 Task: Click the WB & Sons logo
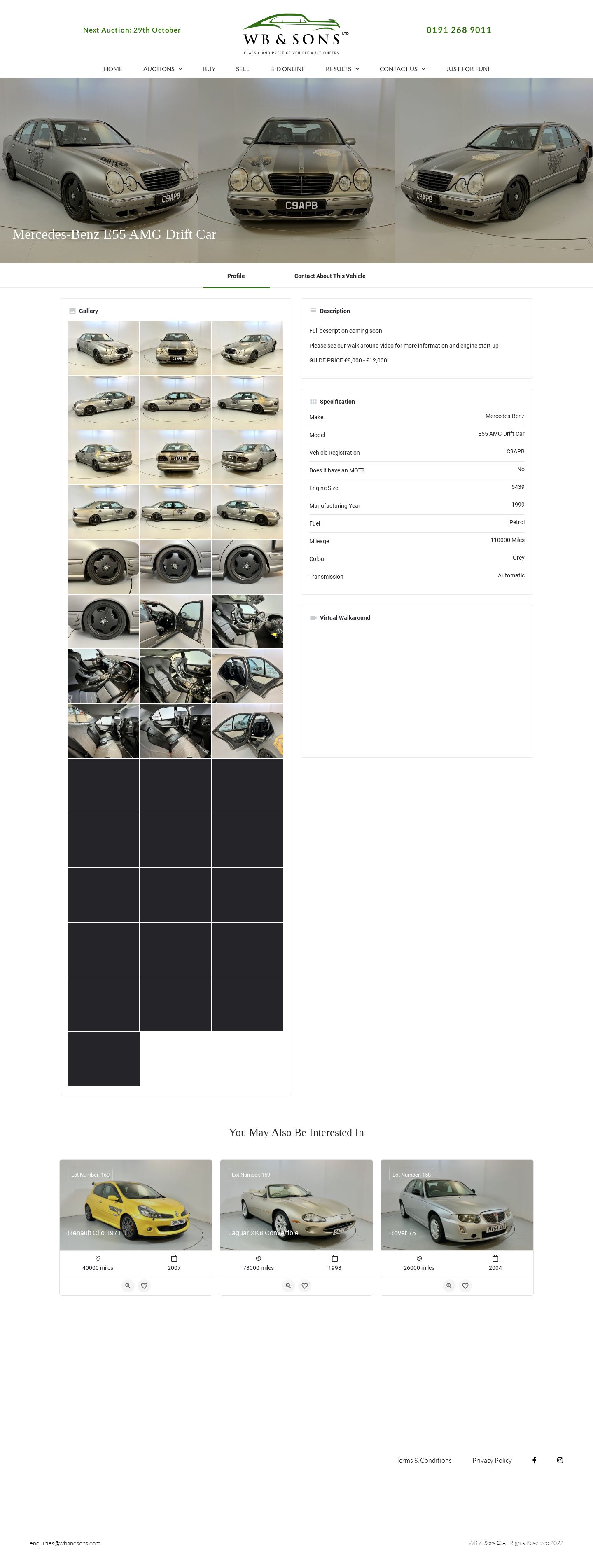coord(296,34)
